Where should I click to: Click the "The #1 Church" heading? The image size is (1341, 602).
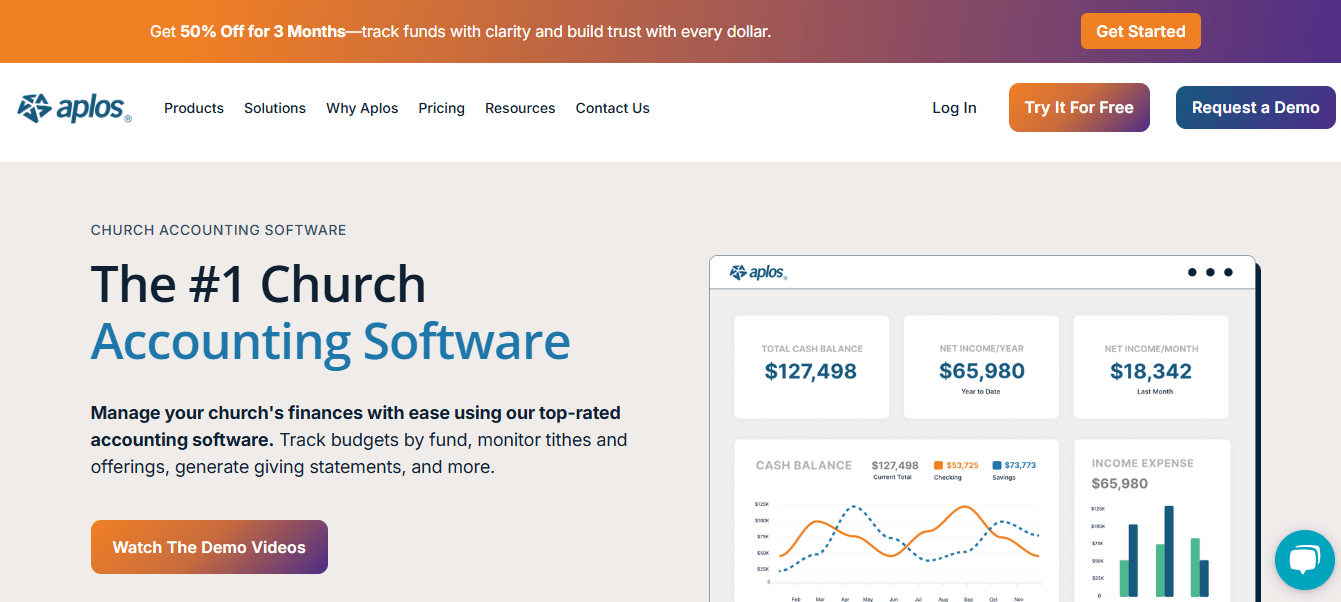pos(258,284)
